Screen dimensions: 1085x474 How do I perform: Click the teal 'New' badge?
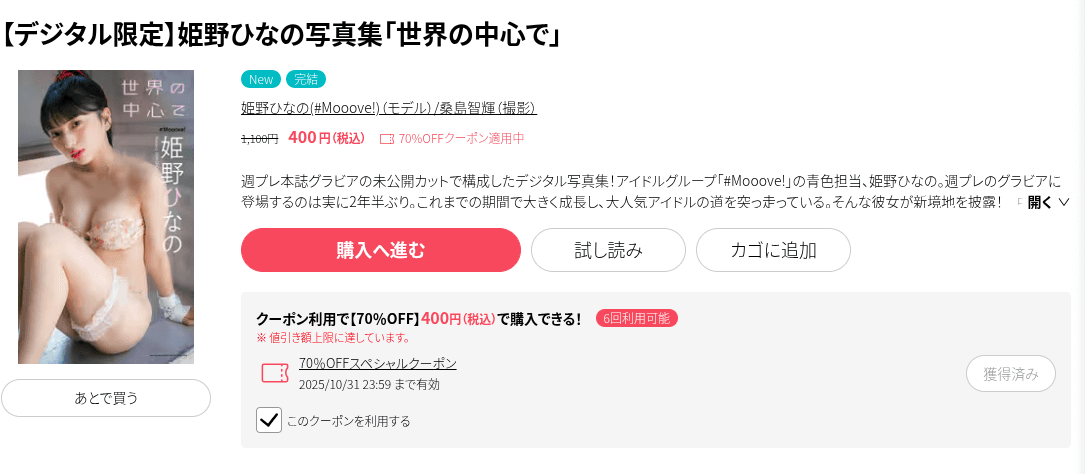click(261, 79)
